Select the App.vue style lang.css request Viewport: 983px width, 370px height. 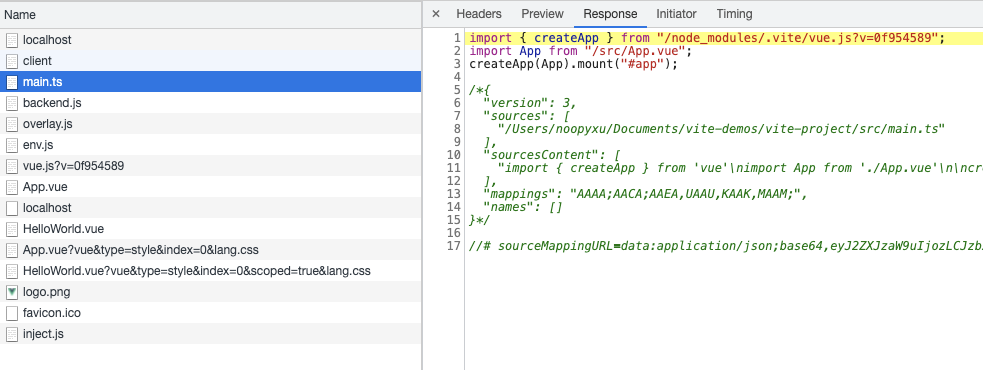[211, 250]
